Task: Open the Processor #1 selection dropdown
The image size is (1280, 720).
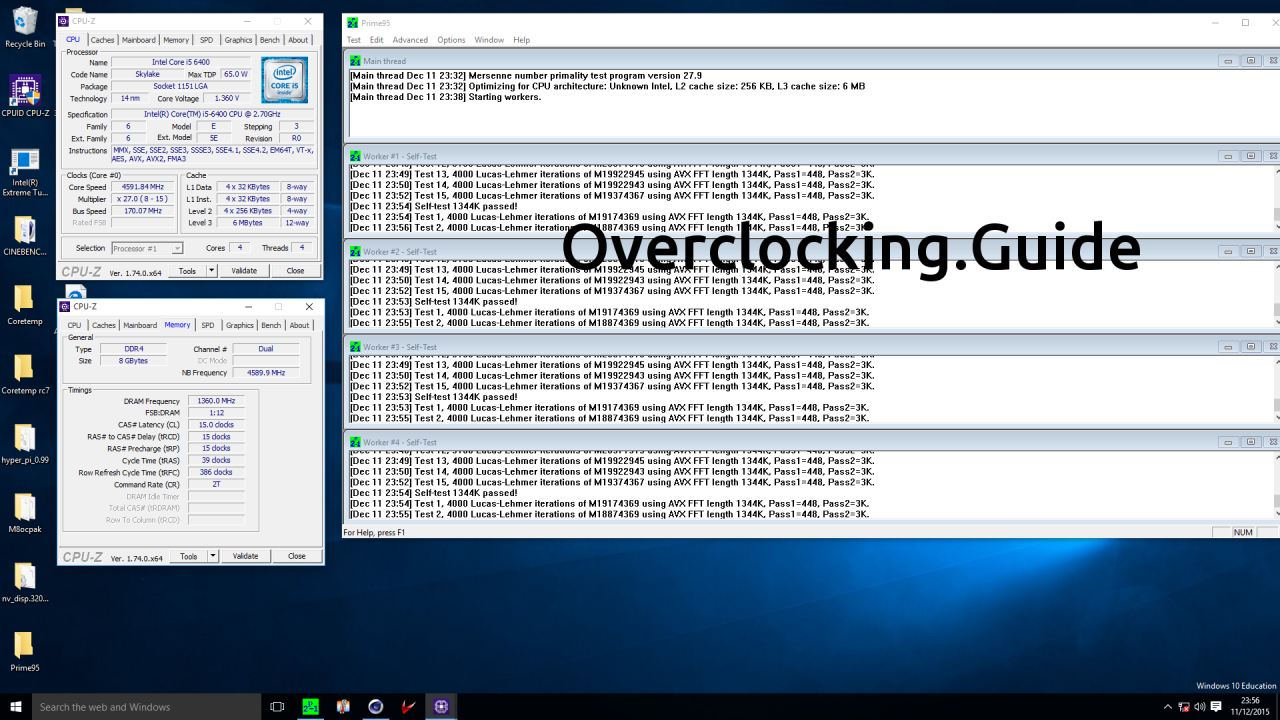Action: click(147, 248)
